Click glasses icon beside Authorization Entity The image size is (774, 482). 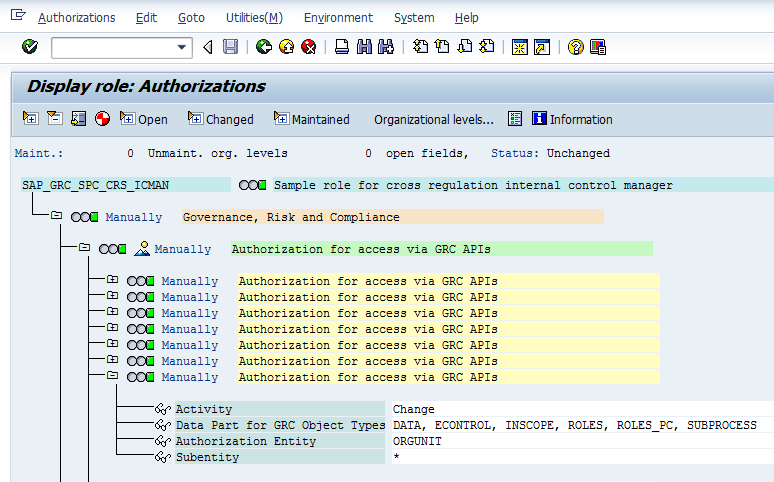click(x=163, y=441)
